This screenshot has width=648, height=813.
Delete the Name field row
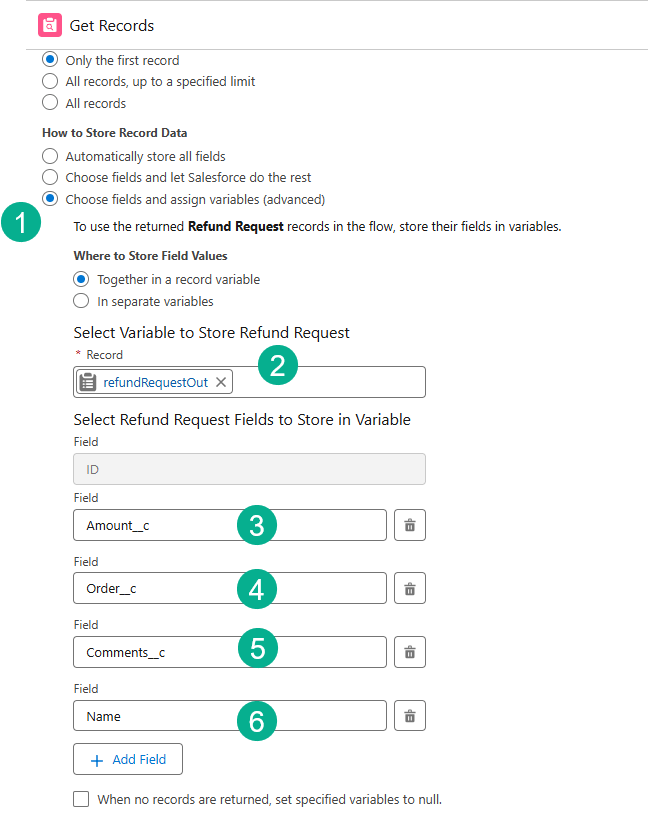409,715
